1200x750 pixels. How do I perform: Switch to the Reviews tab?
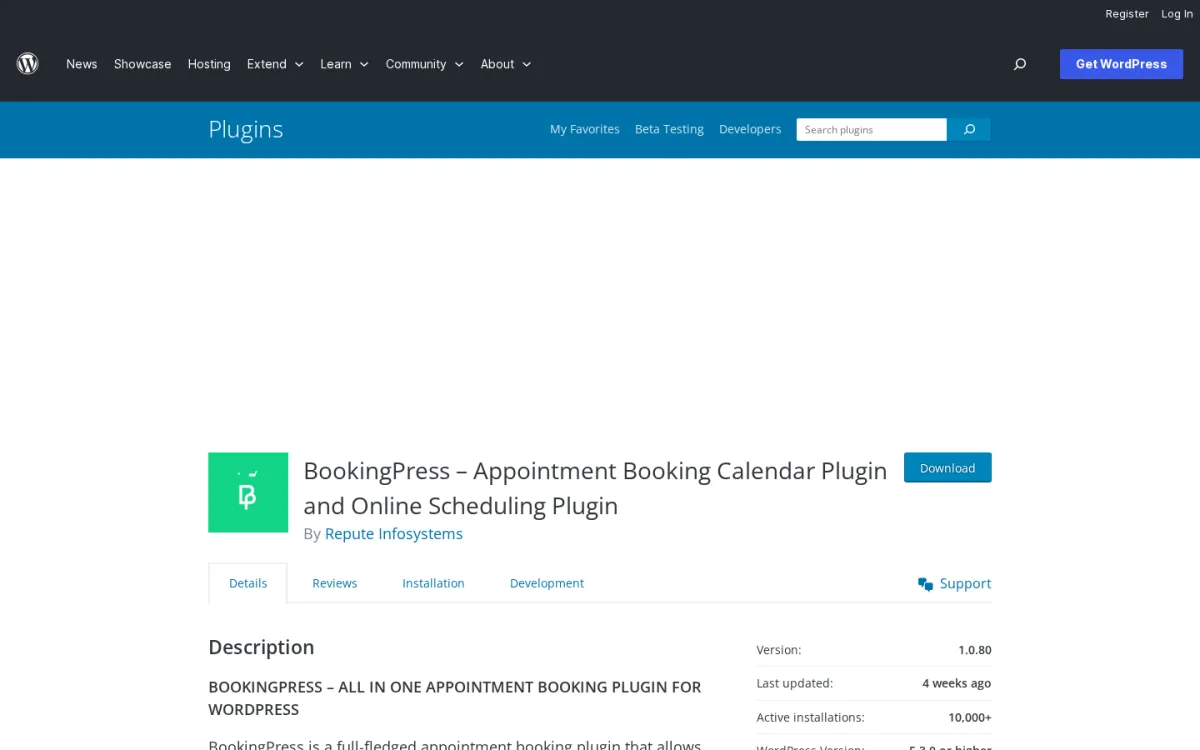pos(335,583)
